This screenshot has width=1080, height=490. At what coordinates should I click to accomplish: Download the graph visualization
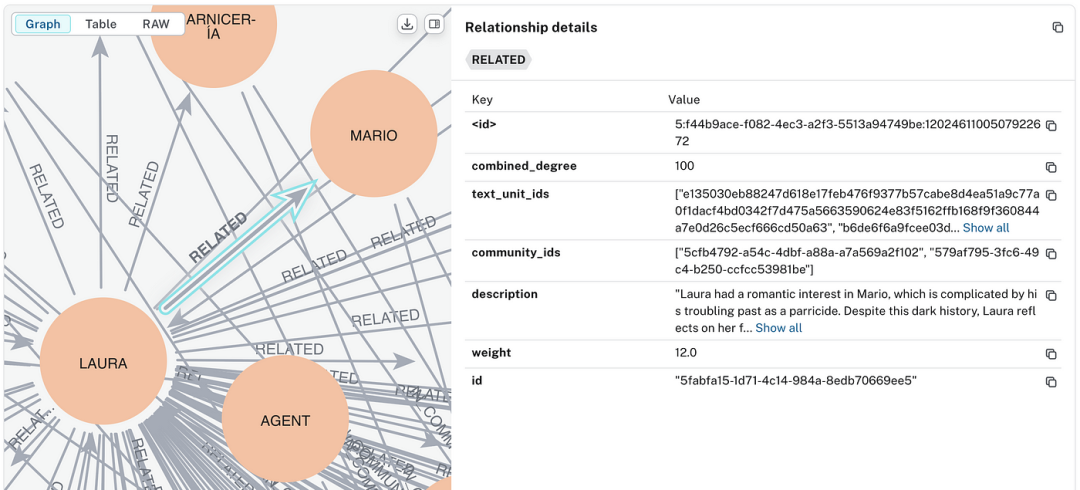click(x=407, y=24)
